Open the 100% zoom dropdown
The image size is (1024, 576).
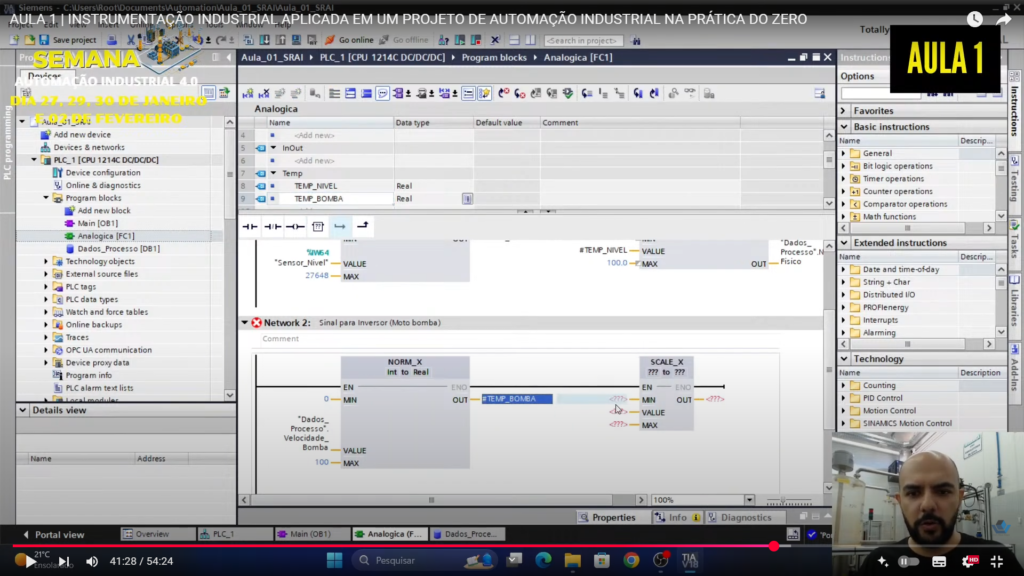pyautogui.click(x=749, y=500)
